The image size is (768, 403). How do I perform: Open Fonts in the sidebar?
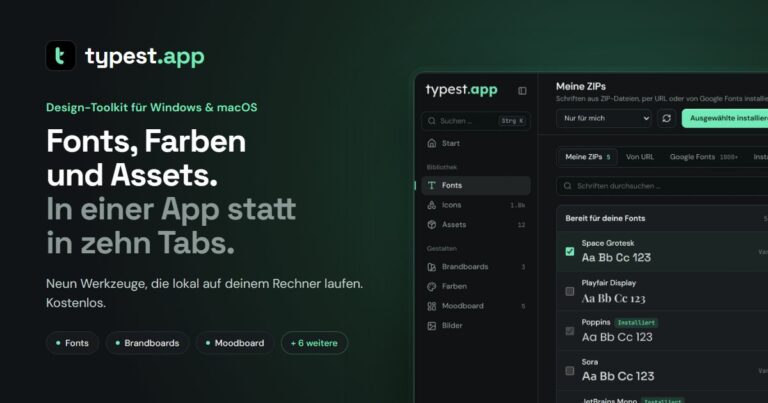(x=476, y=185)
